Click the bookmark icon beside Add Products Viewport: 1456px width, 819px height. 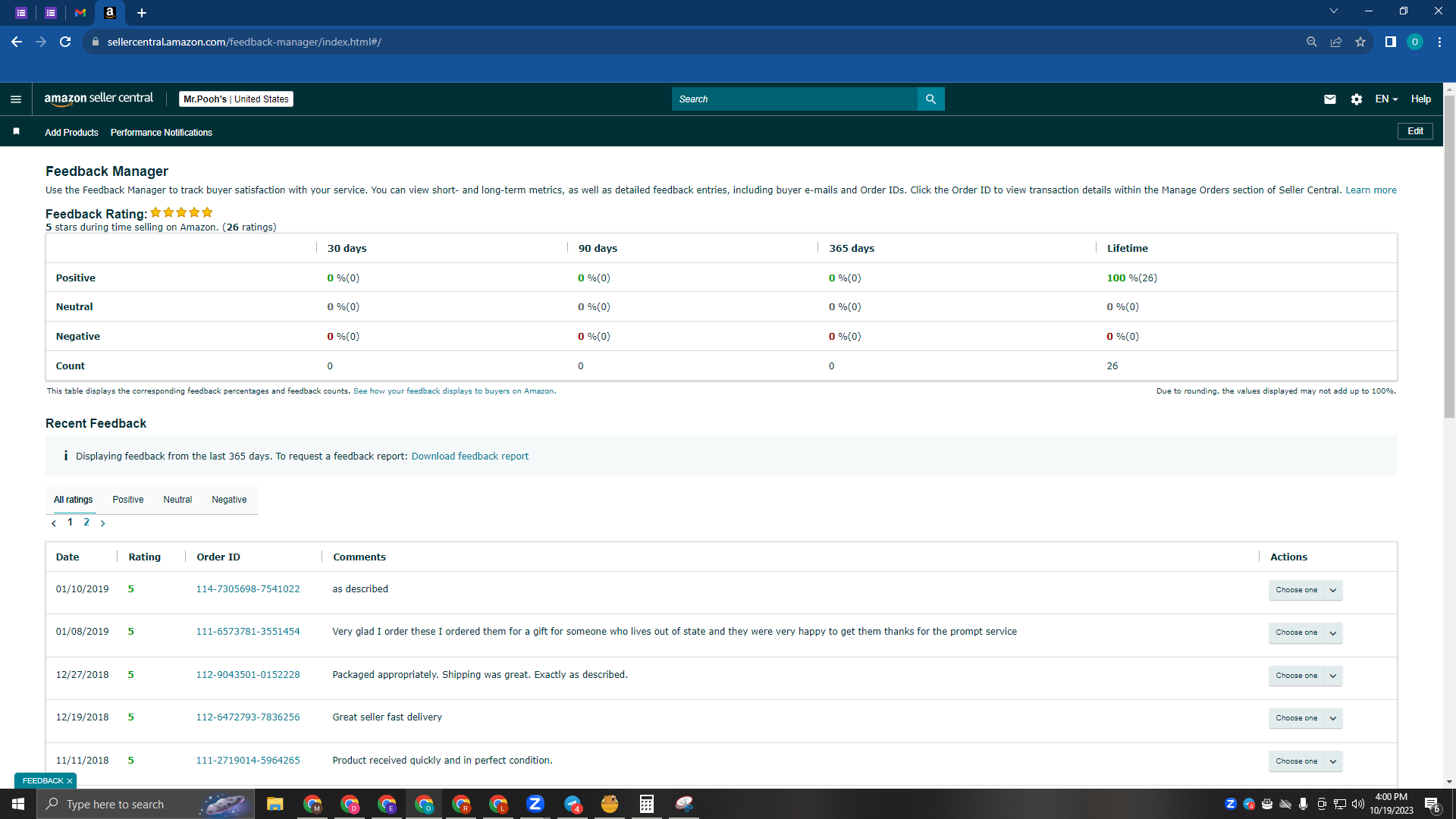click(x=16, y=132)
